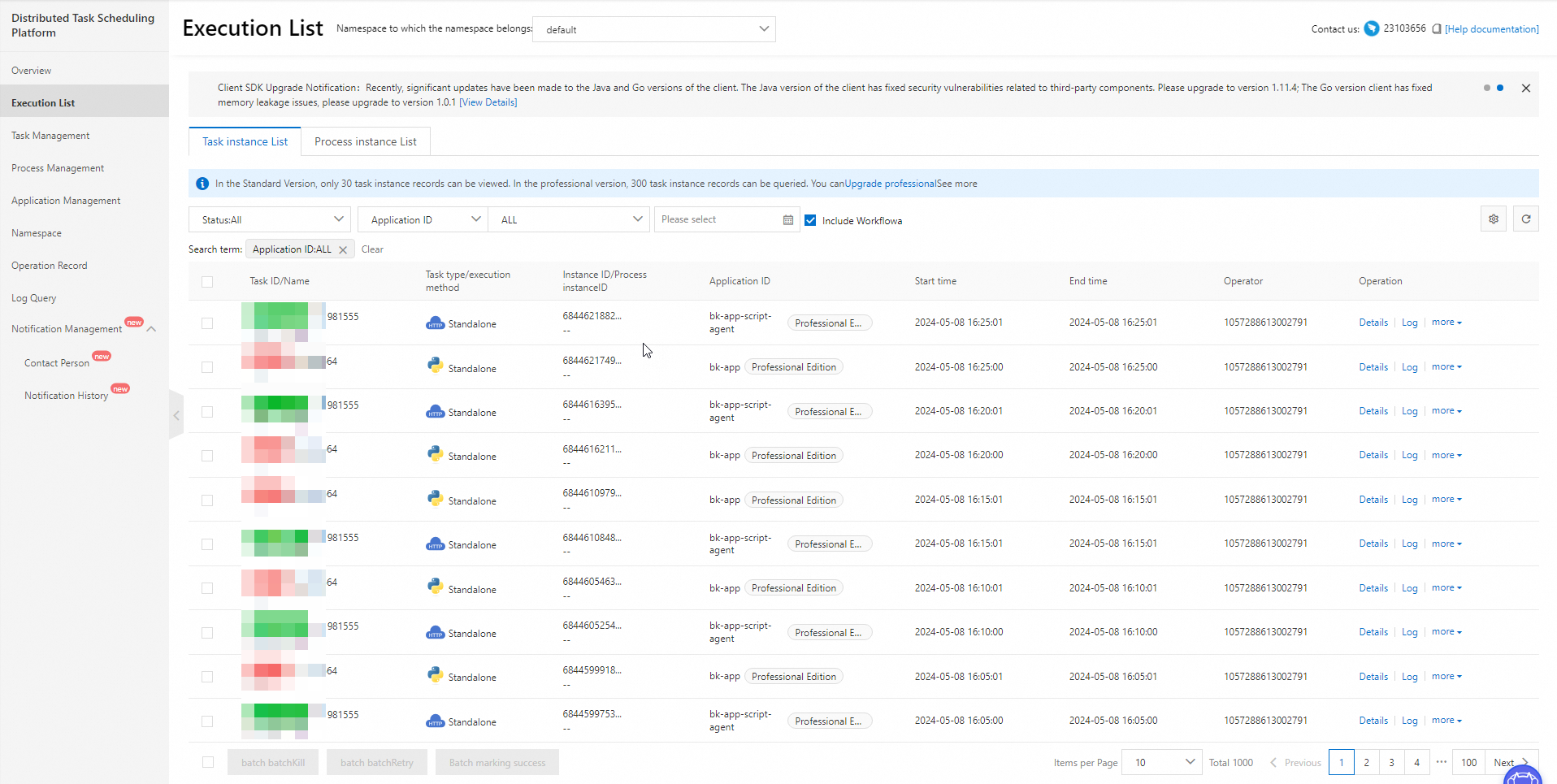
Task: Open the Status:All filter dropdown
Action: [x=269, y=219]
